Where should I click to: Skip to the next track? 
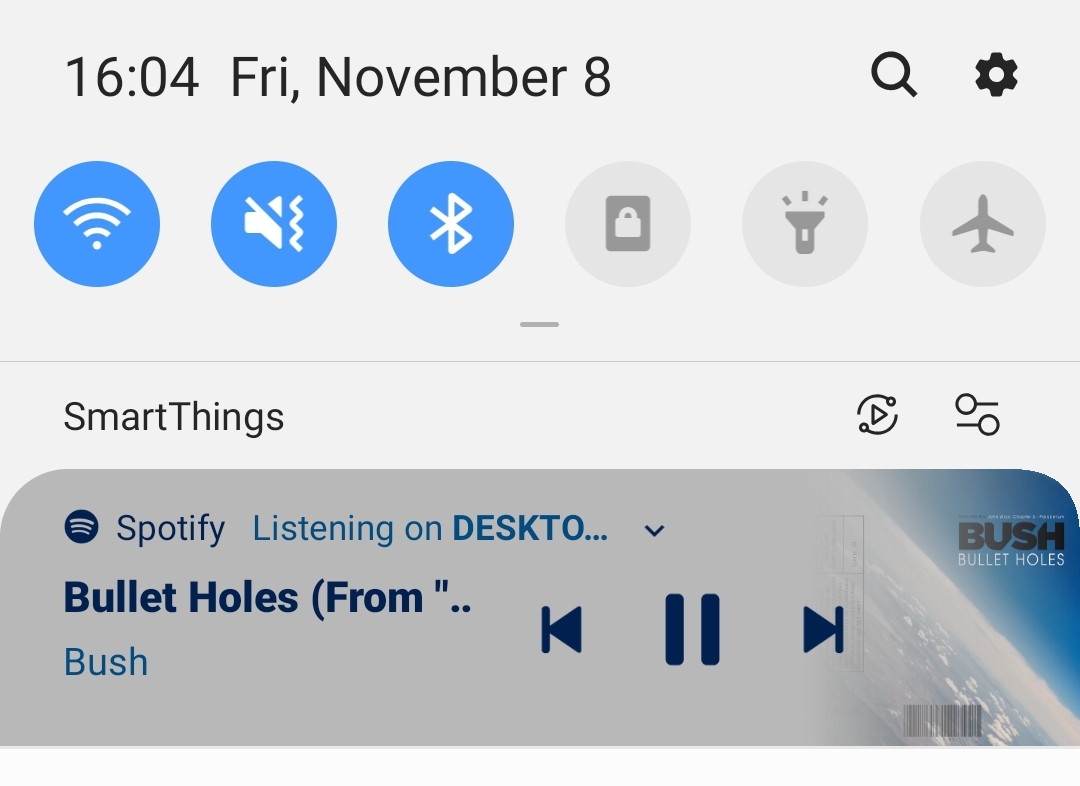coord(823,629)
